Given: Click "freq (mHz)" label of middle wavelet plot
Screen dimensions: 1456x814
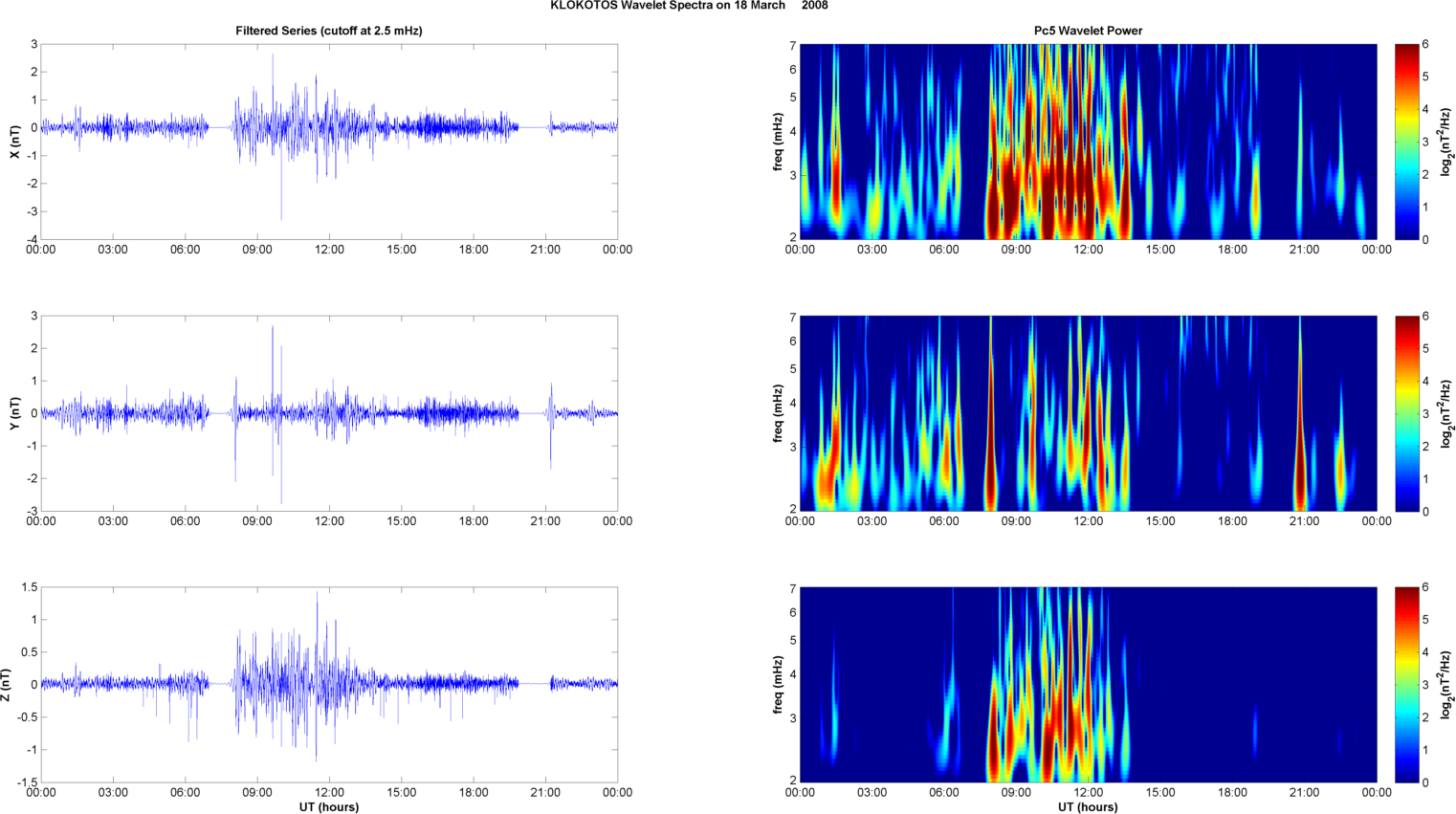Looking at the screenshot, I should [778, 413].
